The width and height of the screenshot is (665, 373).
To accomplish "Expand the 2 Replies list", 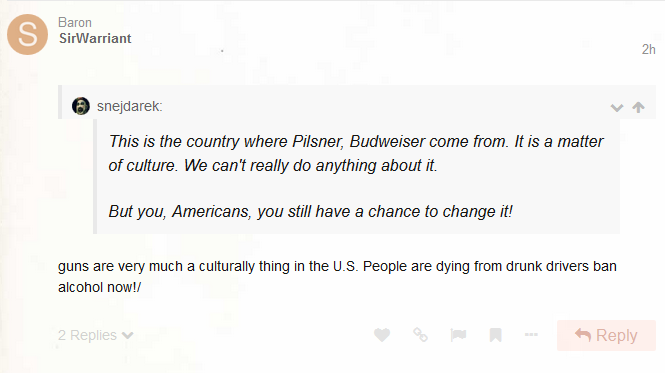I will tap(95, 335).
